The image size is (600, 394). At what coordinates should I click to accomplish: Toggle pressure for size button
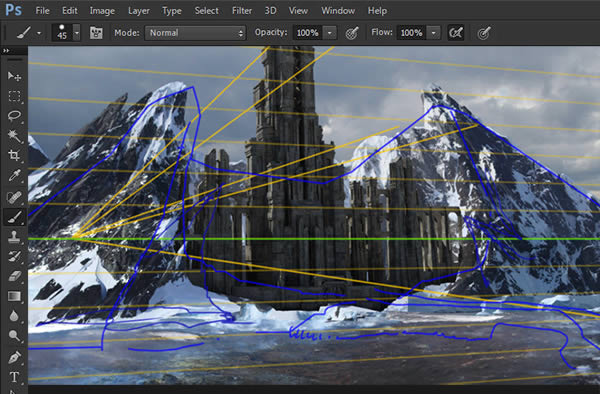(484, 33)
